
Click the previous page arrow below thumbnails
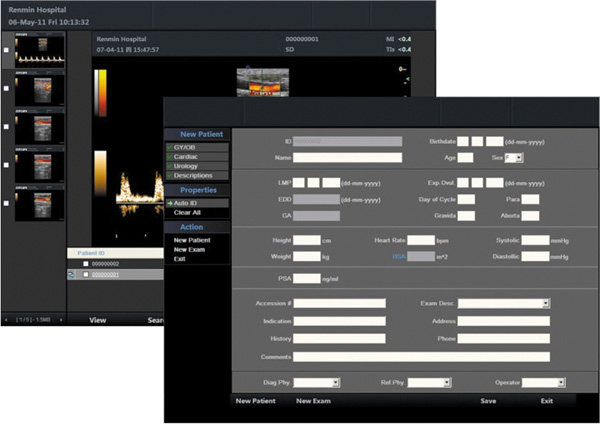tap(6, 319)
